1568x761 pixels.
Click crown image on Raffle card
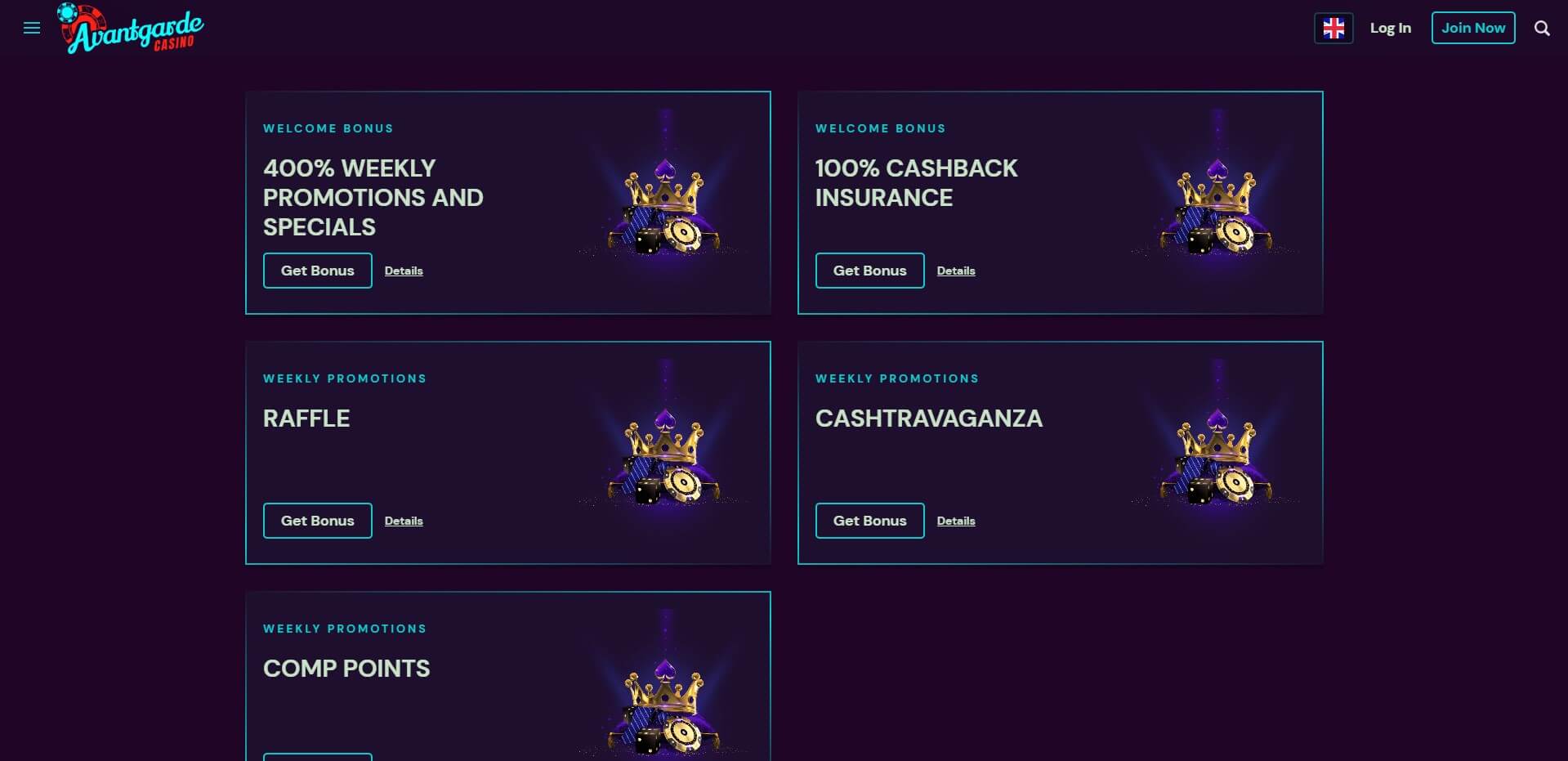pos(663,457)
